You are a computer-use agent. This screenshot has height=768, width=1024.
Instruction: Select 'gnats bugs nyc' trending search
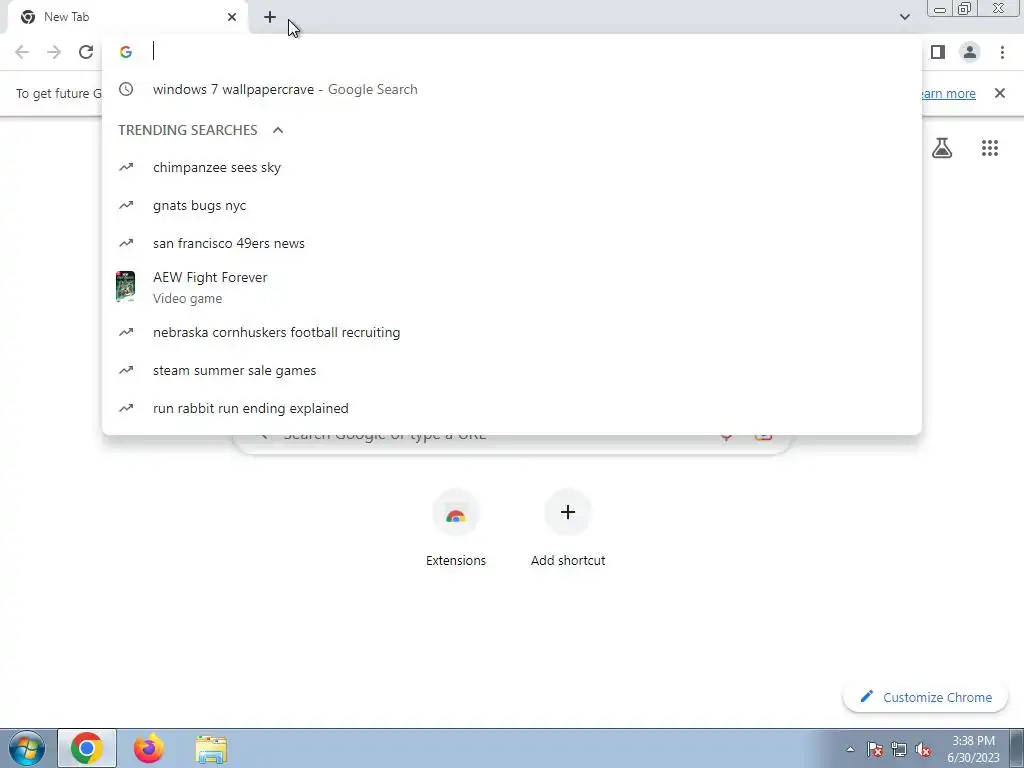tap(512, 206)
